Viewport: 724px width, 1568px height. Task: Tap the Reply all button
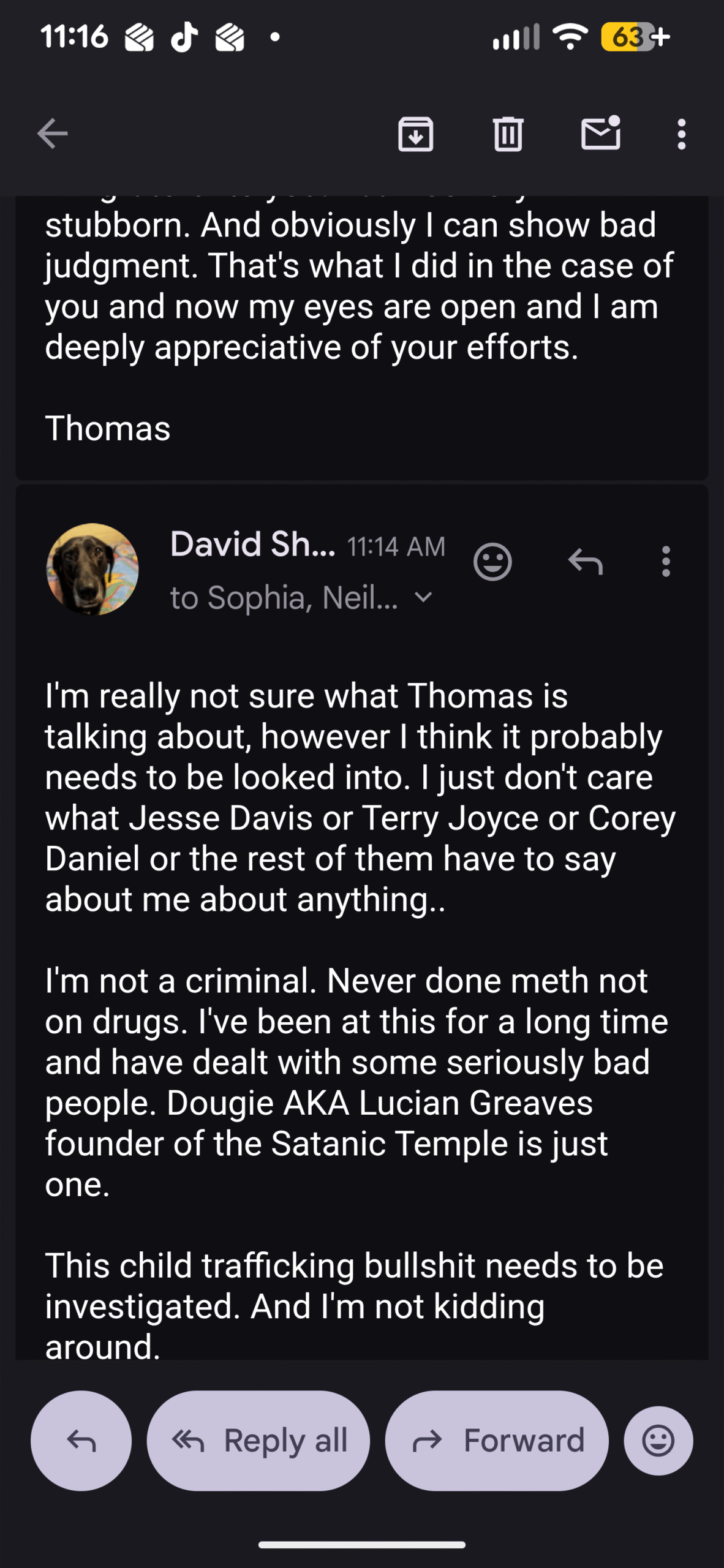[258, 1441]
